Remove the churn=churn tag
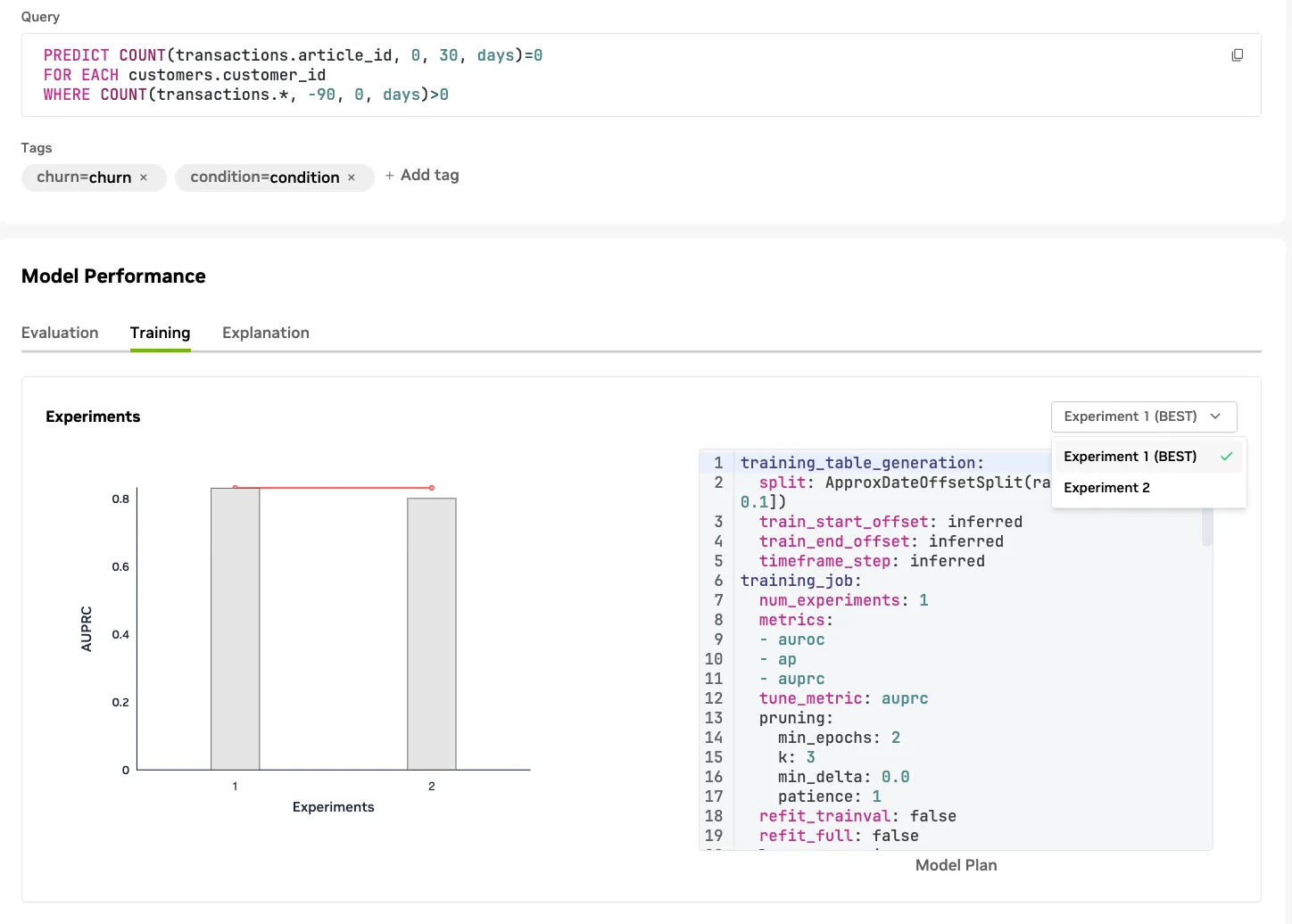The image size is (1292, 924). click(144, 177)
